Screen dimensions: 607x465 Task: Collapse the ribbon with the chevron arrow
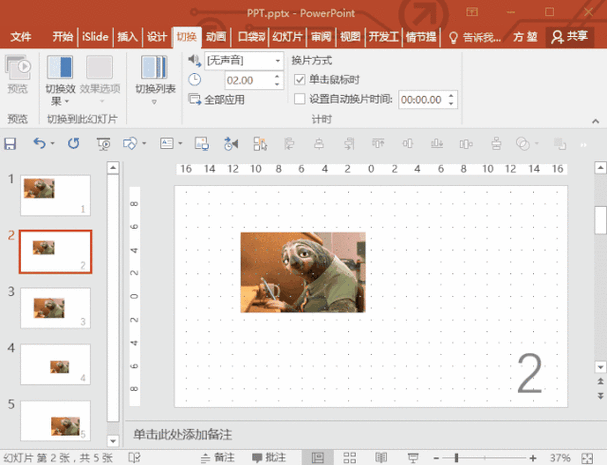(596, 121)
